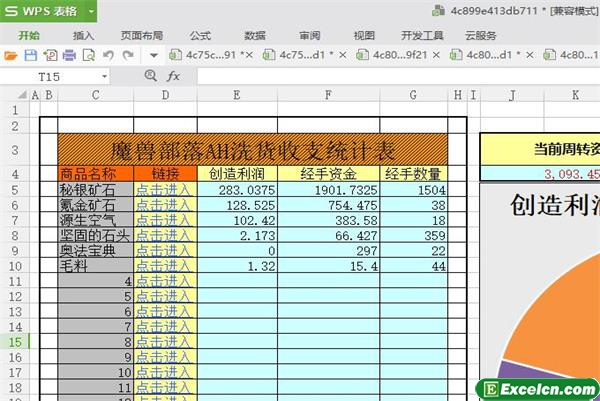Click the Print icon in quick toolbar
Viewport: 600px width, 401px height.
coord(69,55)
